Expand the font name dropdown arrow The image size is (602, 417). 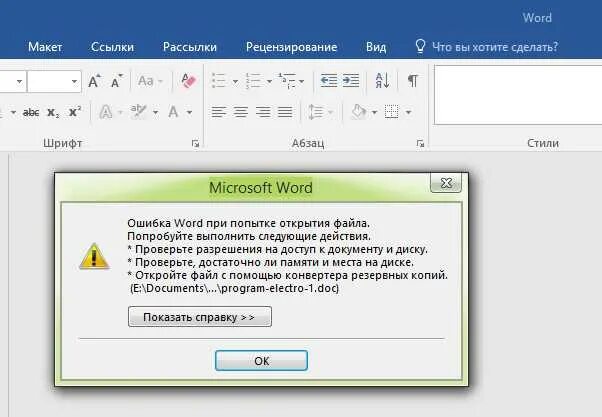point(19,81)
